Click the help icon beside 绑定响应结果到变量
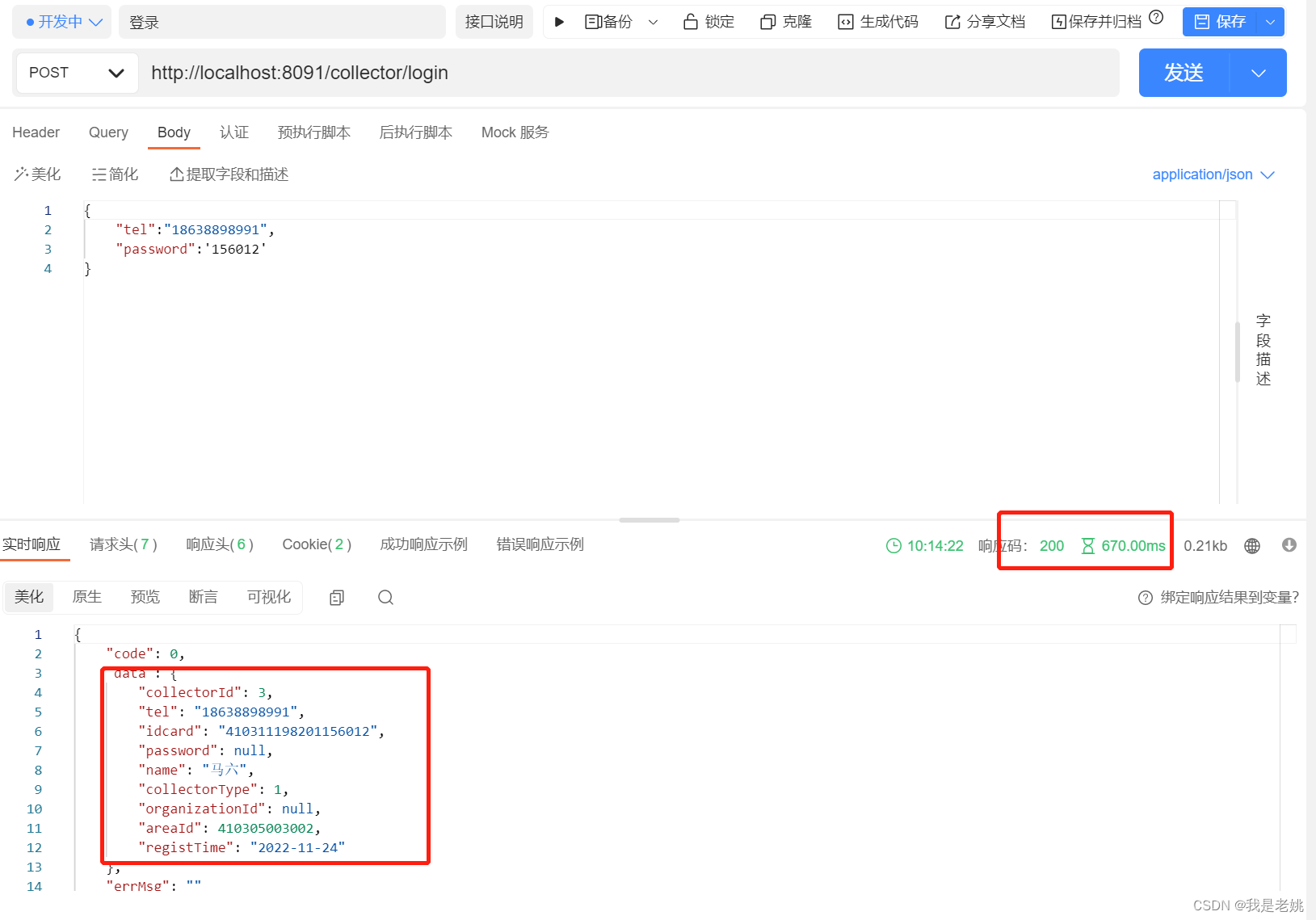 (1145, 598)
